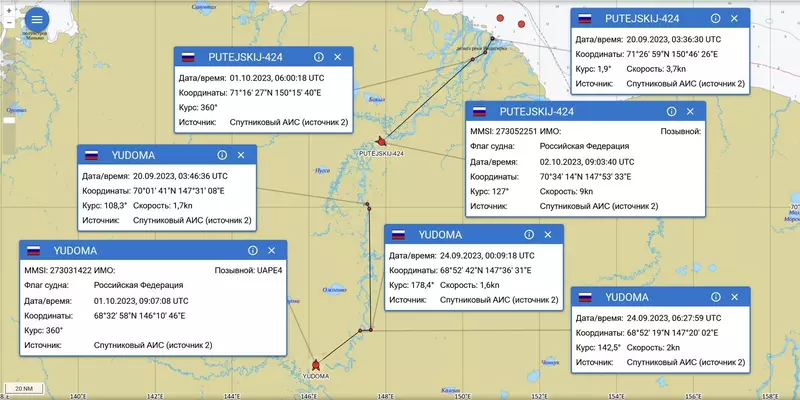Open the hamburger main menu
800x400 pixels.
[x=37, y=20]
